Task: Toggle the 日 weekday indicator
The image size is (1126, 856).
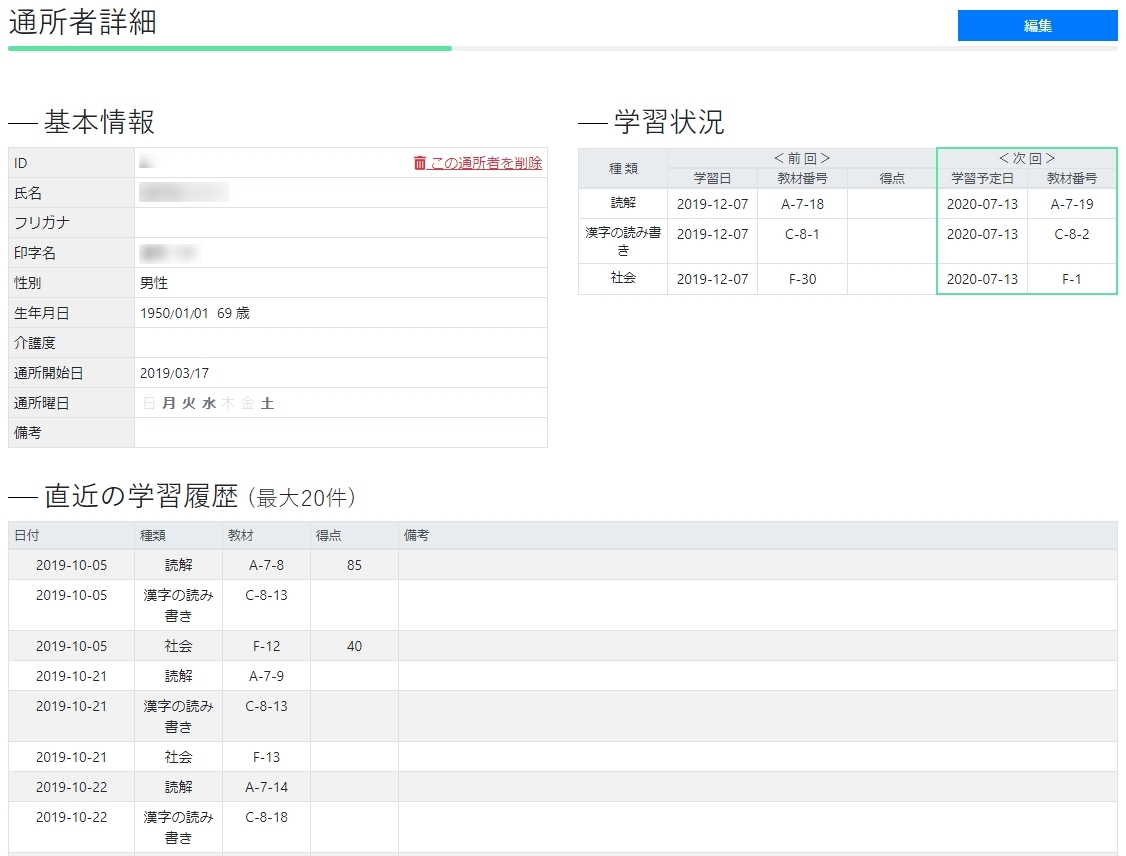Action: (149, 403)
